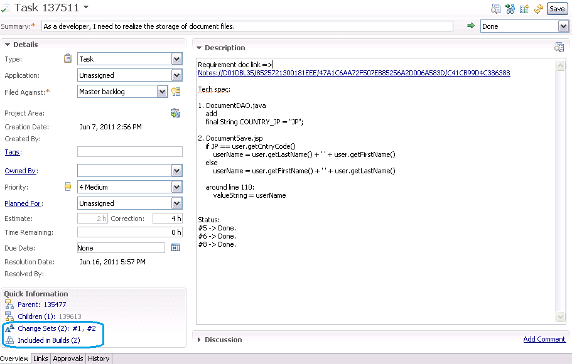Click the duplicate work item toolbar icon
This screenshot has height=364, width=572.
click(x=524, y=9)
